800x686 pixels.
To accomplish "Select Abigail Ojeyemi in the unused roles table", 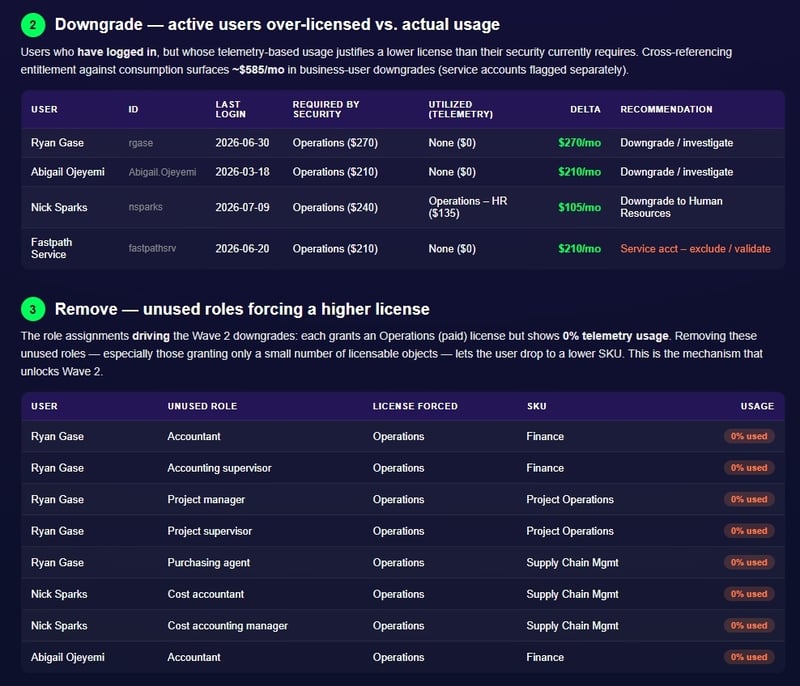I will tap(67, 657).
